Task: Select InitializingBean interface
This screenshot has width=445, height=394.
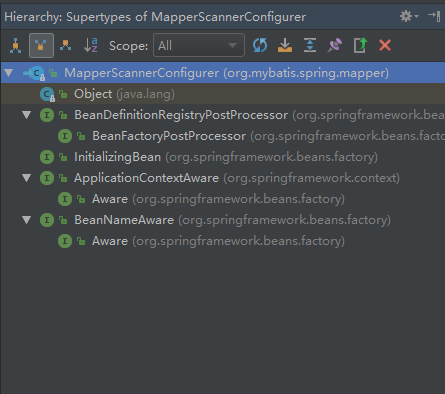Action: (223, 157)
